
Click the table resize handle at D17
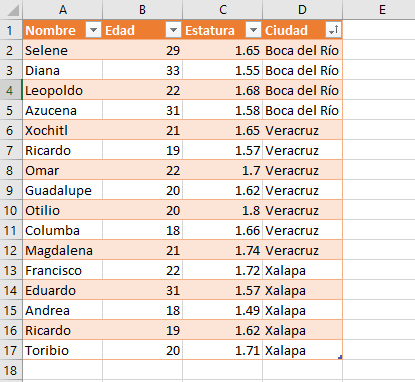pyautogui.click(x=340, y=357)
